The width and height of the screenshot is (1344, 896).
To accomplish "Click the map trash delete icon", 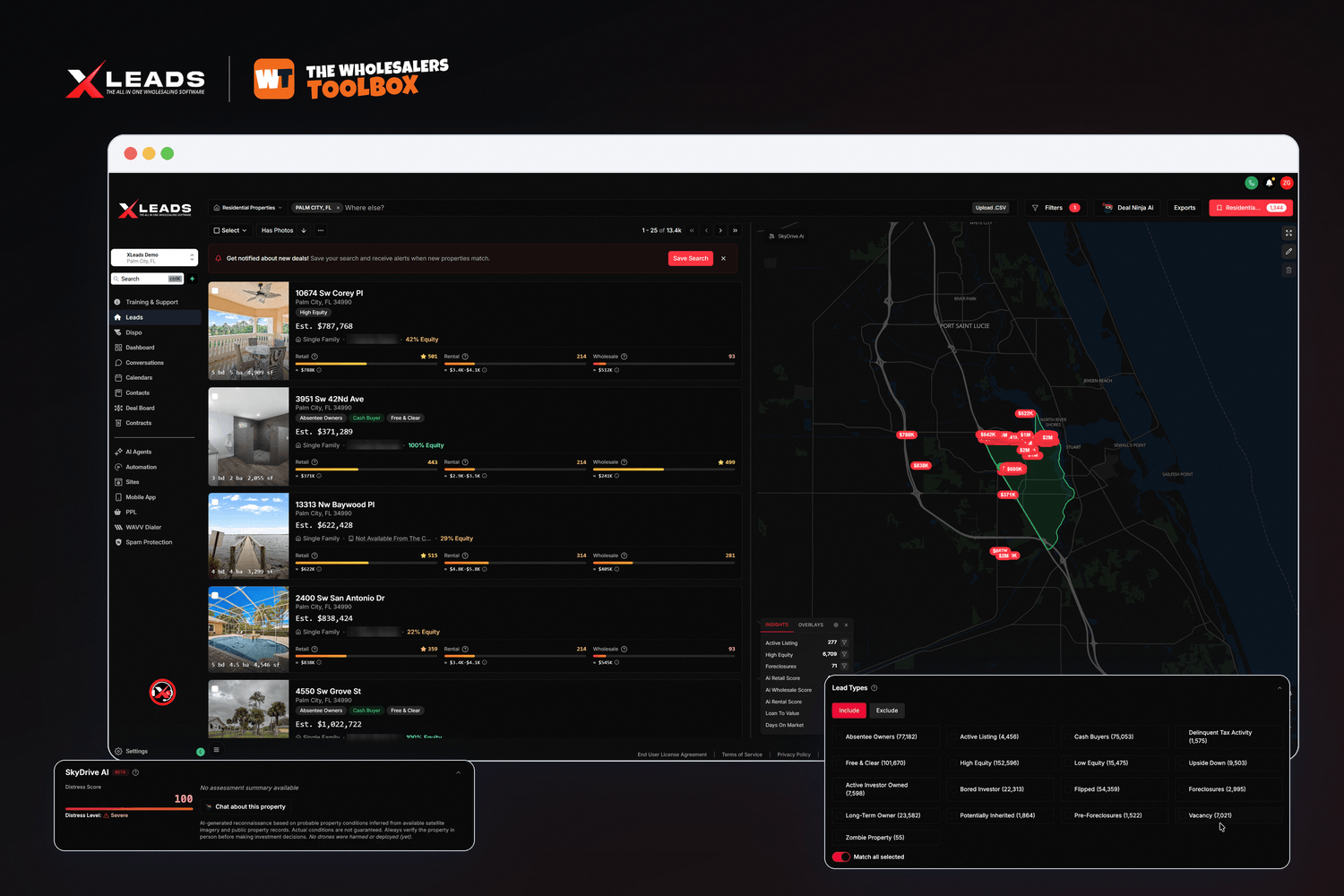I will click(1288, 270).
